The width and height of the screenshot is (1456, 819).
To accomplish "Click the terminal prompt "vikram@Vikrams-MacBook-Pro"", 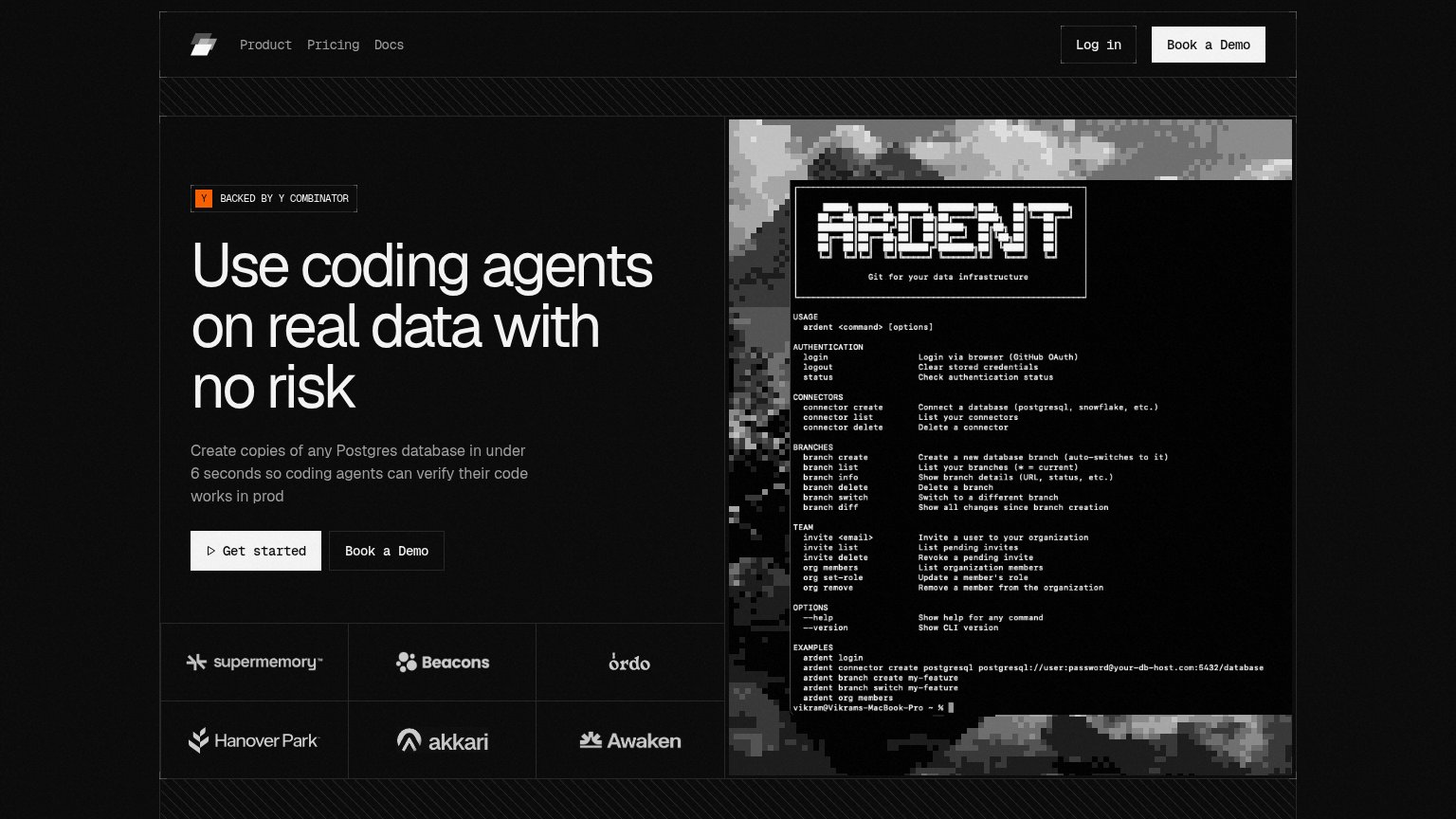I will pyautogui.click(x=858, y=708).
